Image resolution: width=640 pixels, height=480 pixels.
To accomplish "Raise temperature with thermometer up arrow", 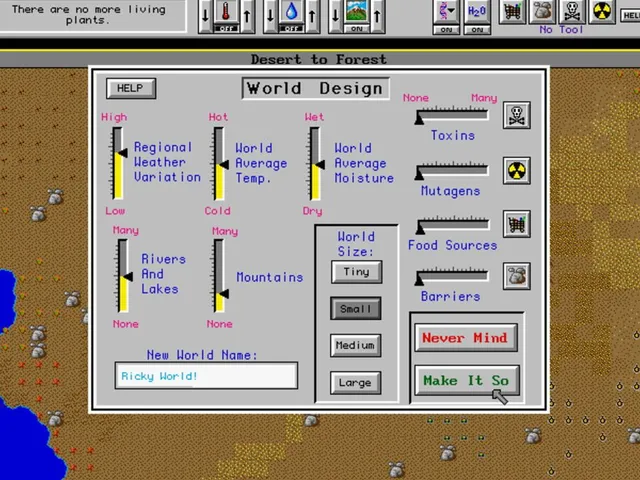I will 247,16.
